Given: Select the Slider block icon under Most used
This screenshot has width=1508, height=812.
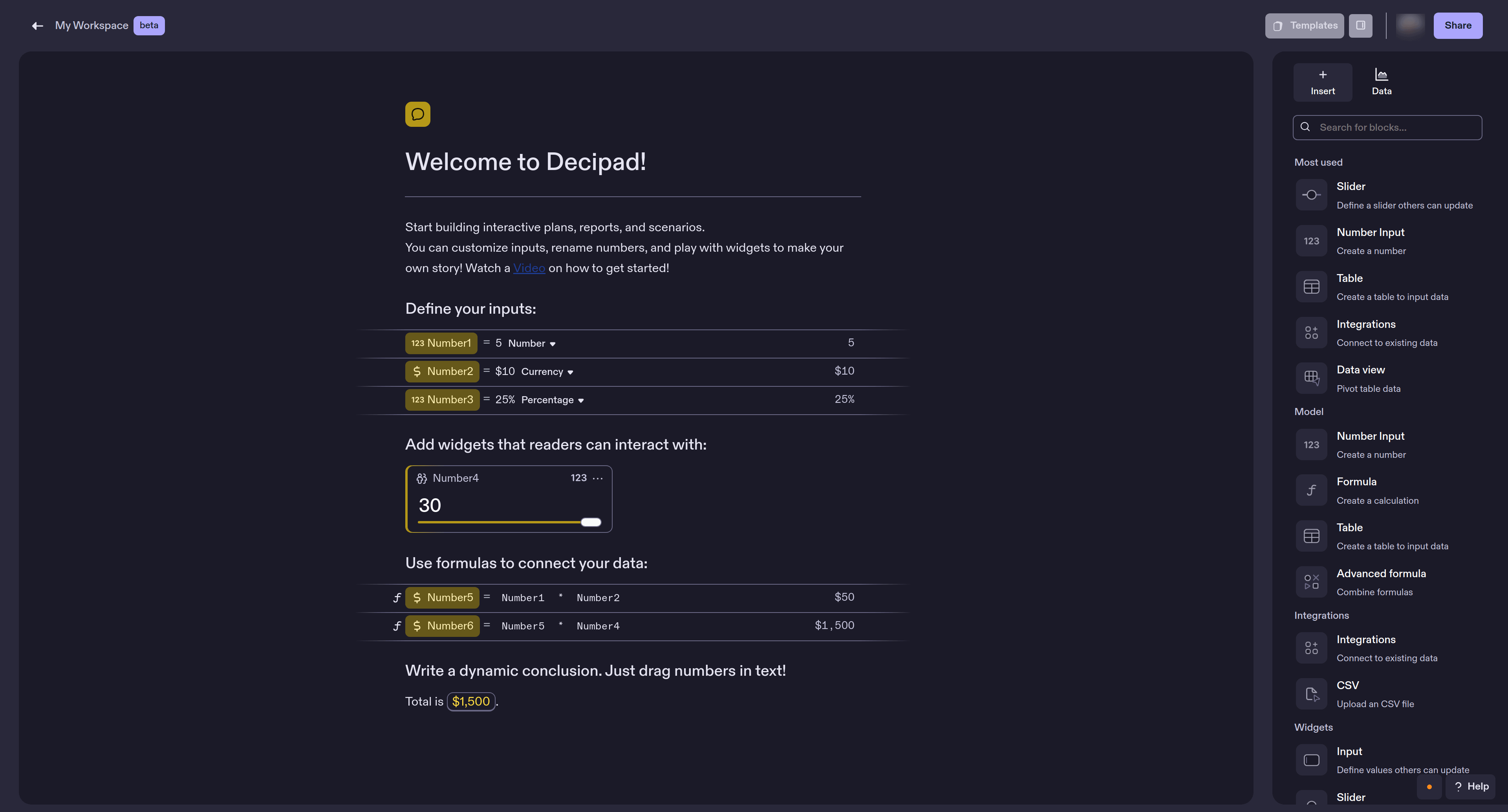Looking at the screenshot, I should point(1311,195).
